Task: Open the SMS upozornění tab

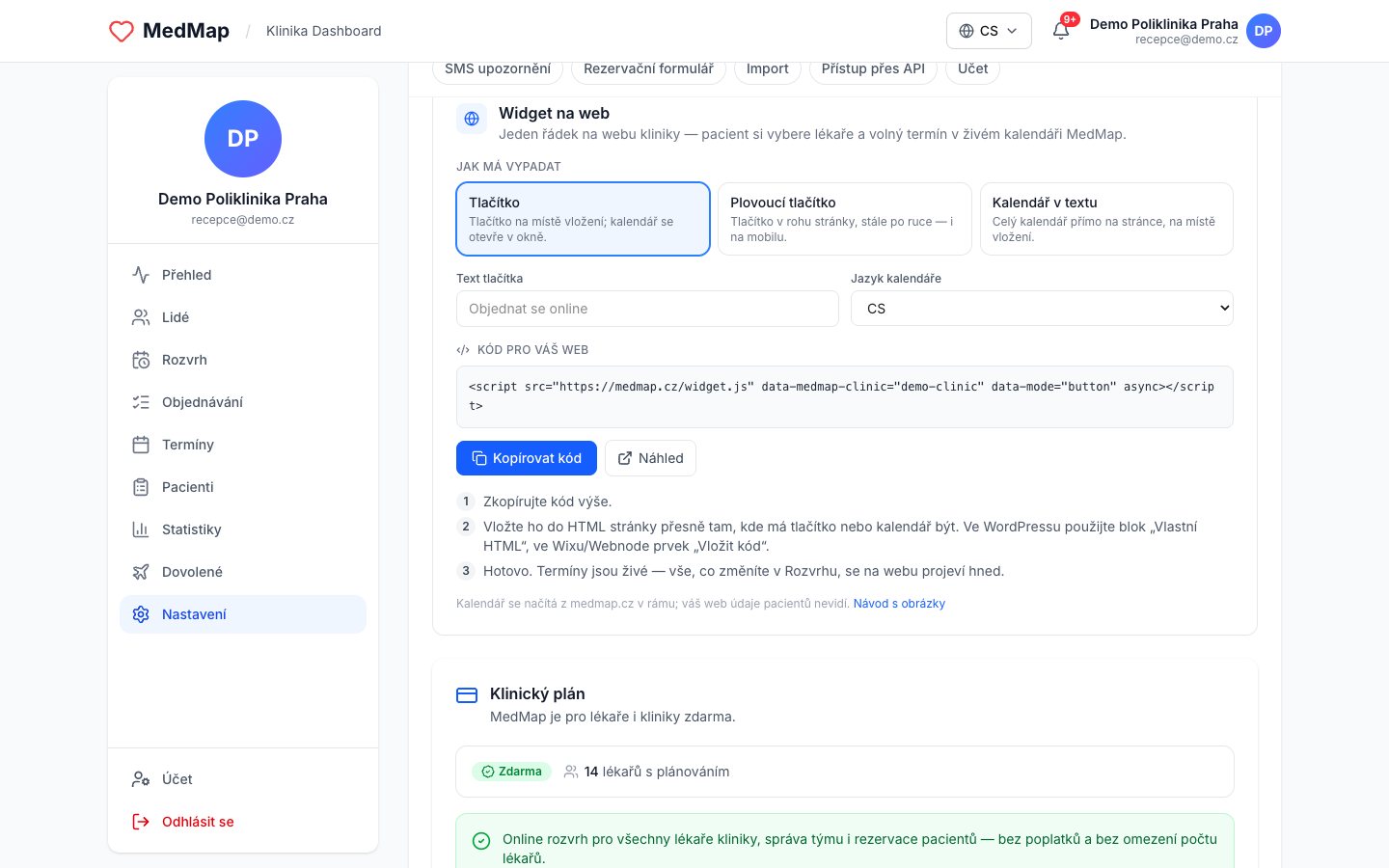Action: [x=498, y=68]
